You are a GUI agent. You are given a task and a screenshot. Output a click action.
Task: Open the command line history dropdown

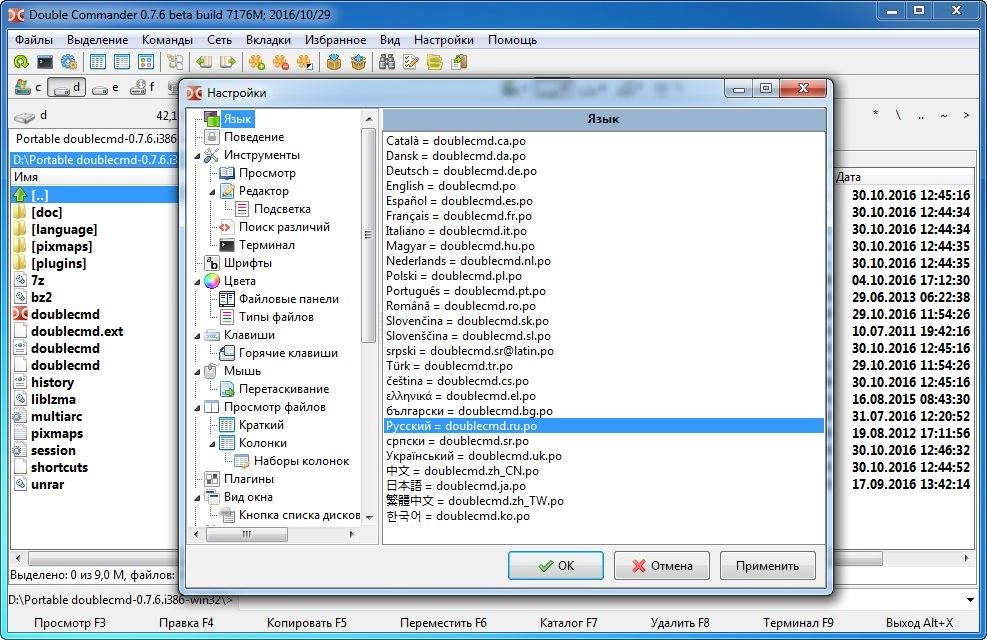point(970,600)
